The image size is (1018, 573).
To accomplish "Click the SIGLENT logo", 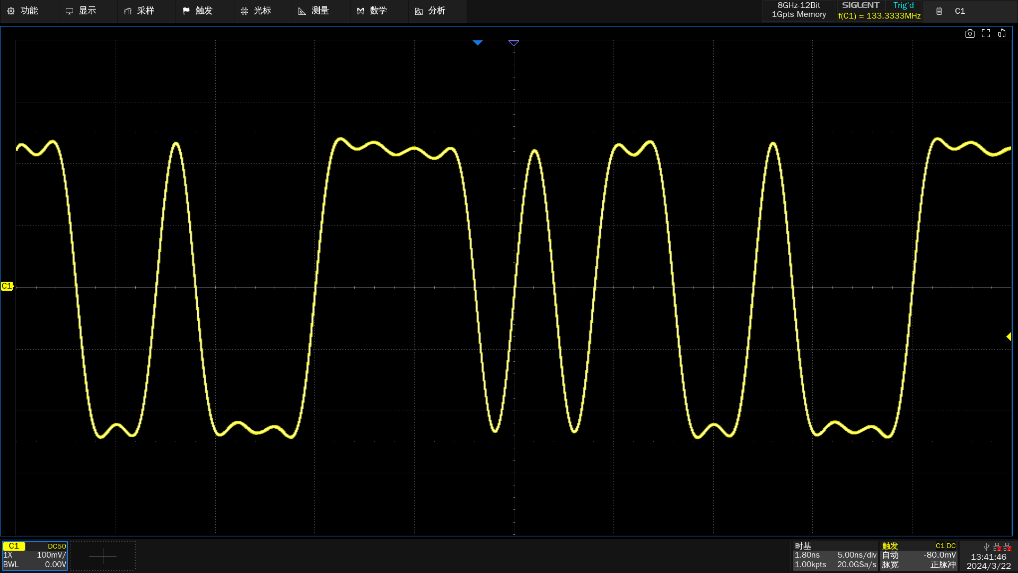I will pyautogui.click(x=860, y=5).
